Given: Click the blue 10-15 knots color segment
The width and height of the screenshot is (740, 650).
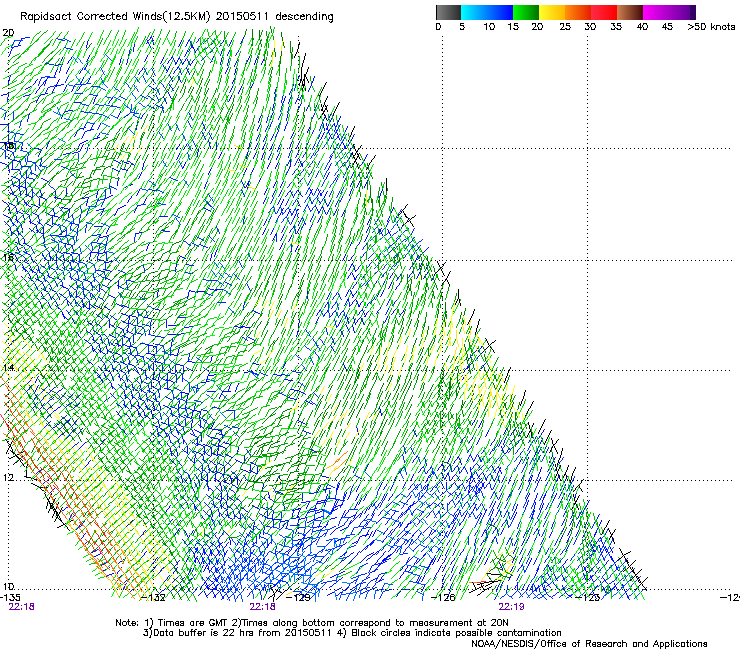Looking at the screenshot, I should 500,12.
